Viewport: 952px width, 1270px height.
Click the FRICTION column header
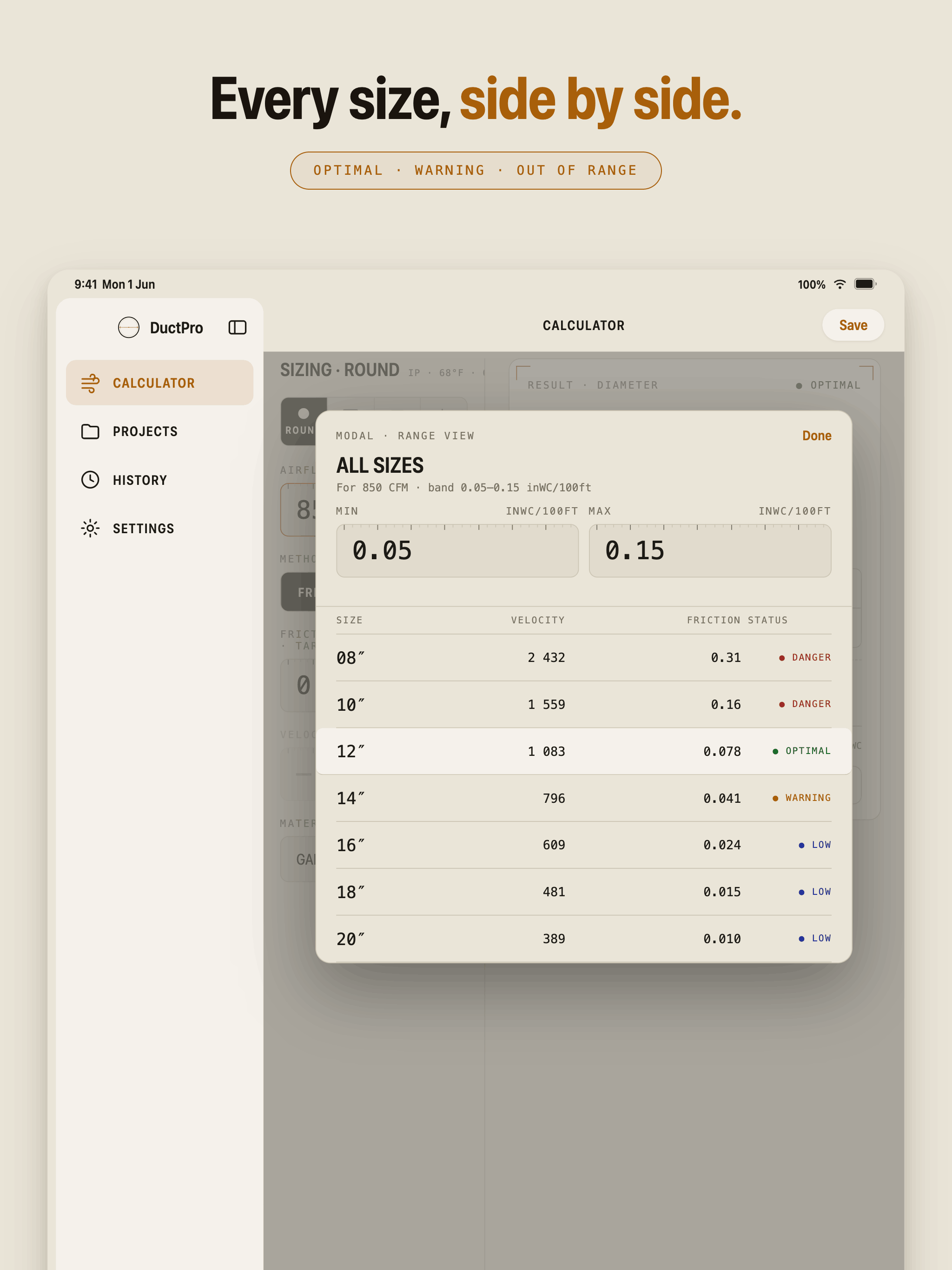(714, 620)
